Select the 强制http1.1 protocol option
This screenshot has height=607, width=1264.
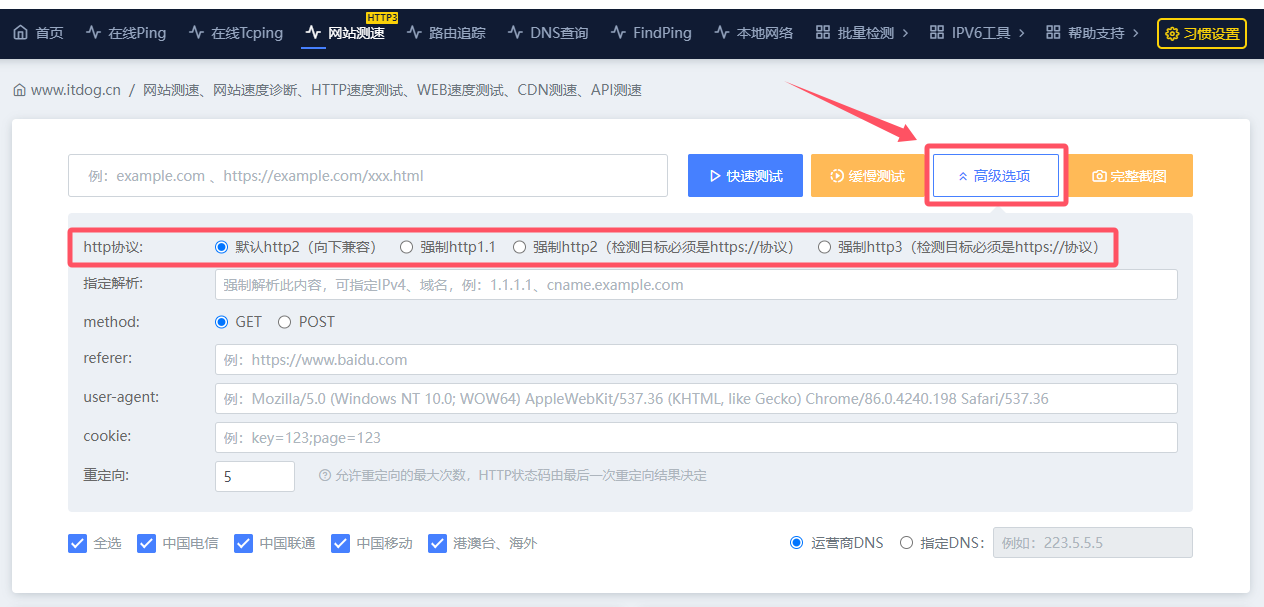point(406,247)
